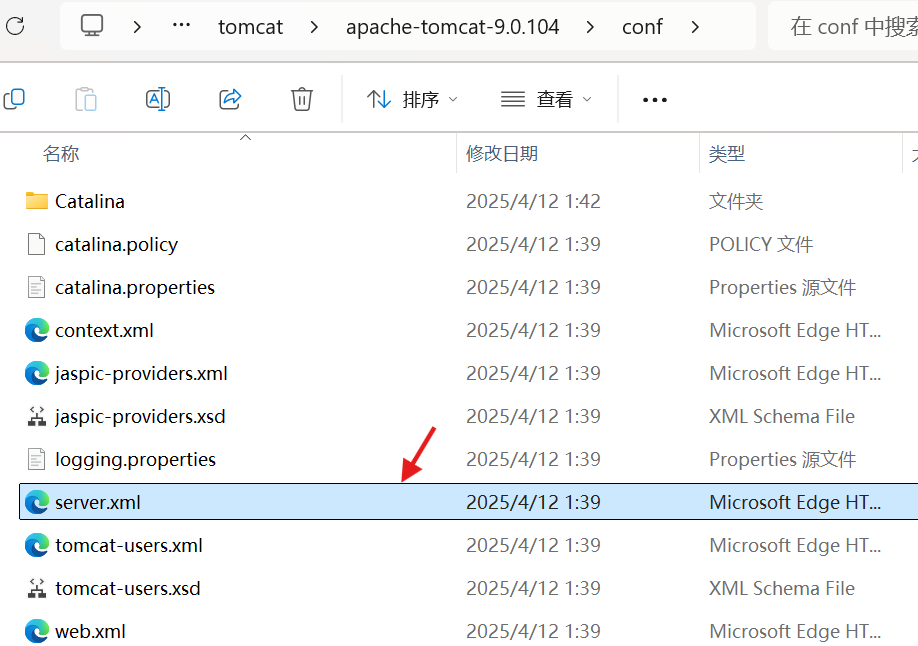This screenshot has width=918, height=646.
Task: Click the 文件夹 type cell of Catalina
Action: [x=736, y=201]
